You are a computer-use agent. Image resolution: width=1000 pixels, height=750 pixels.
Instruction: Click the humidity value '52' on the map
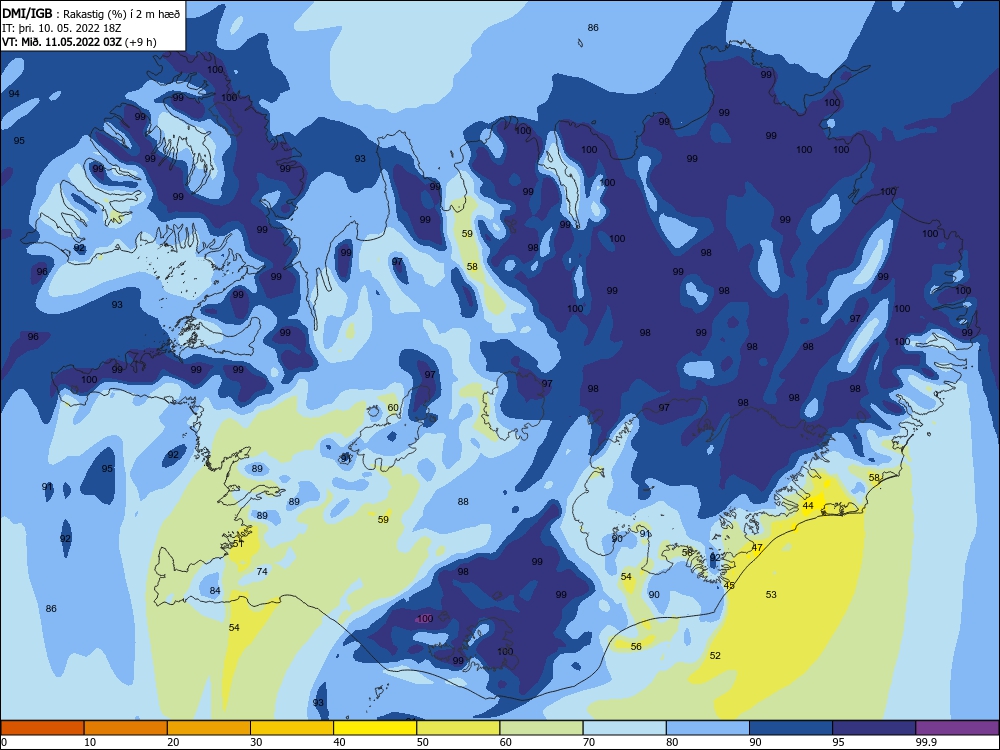[x=715, y=656]
